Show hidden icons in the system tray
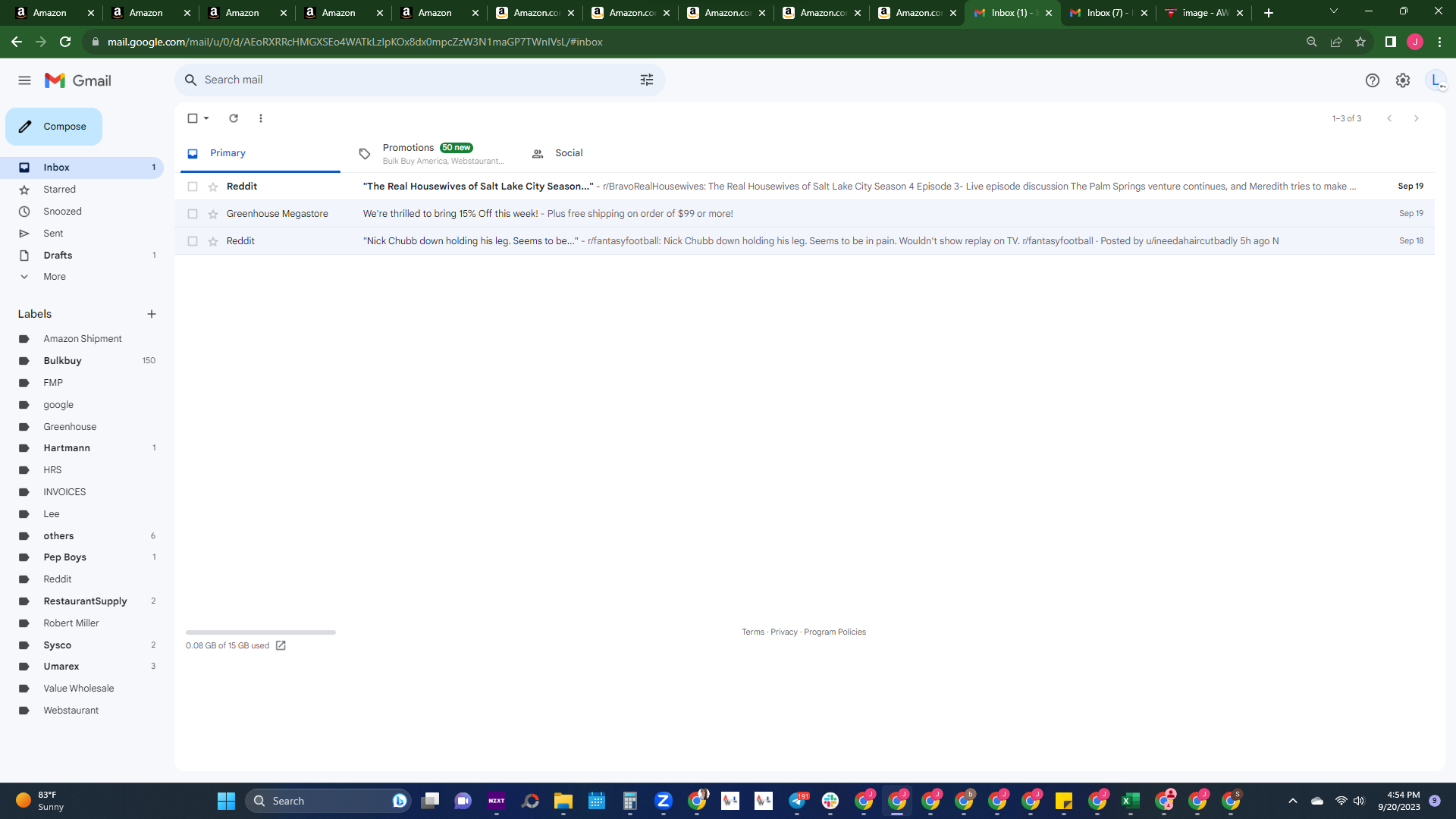 point(1293,801)
